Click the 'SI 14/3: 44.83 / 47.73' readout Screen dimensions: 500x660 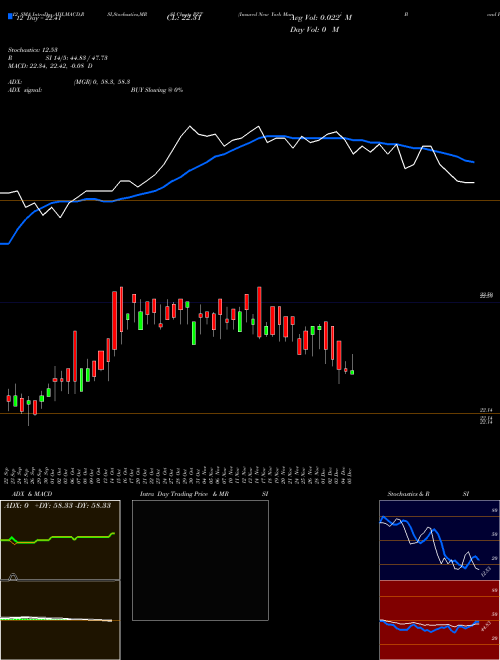pyautogui.click(x=76, y=58)
